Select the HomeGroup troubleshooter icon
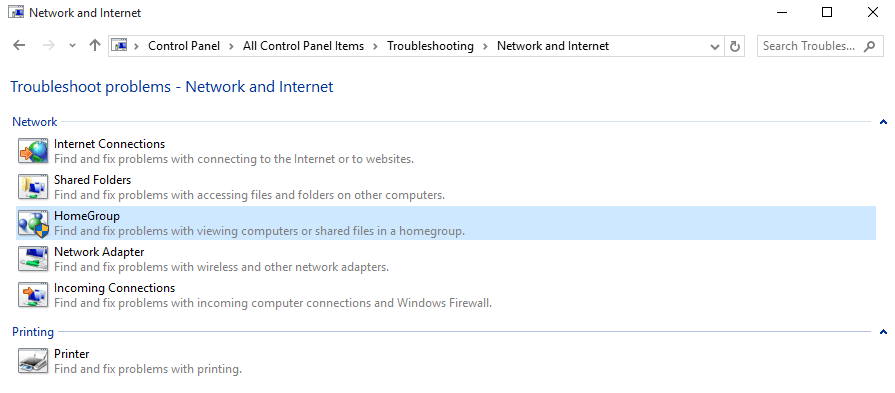 (x=33, y=223)
